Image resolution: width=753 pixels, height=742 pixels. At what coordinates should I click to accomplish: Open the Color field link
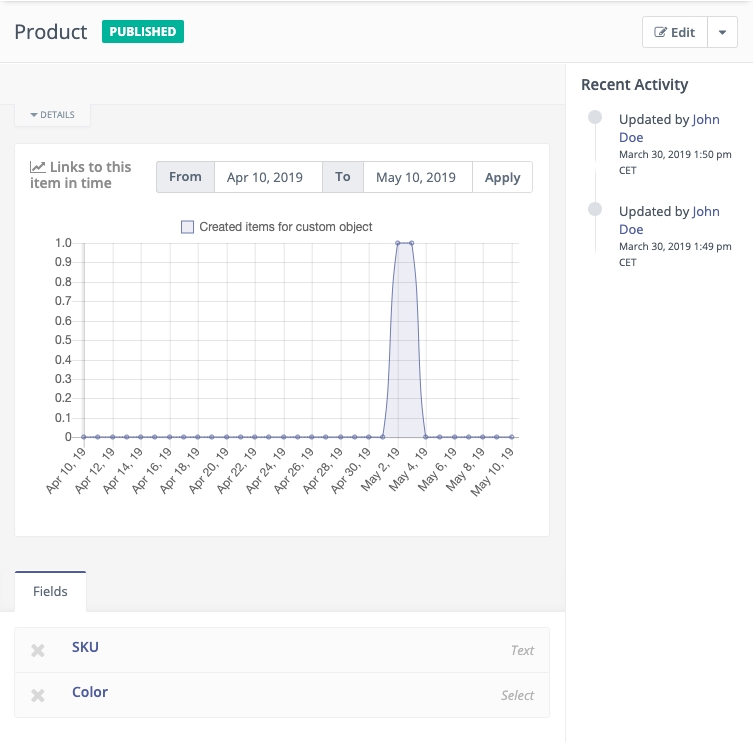(x=90, y=692)
